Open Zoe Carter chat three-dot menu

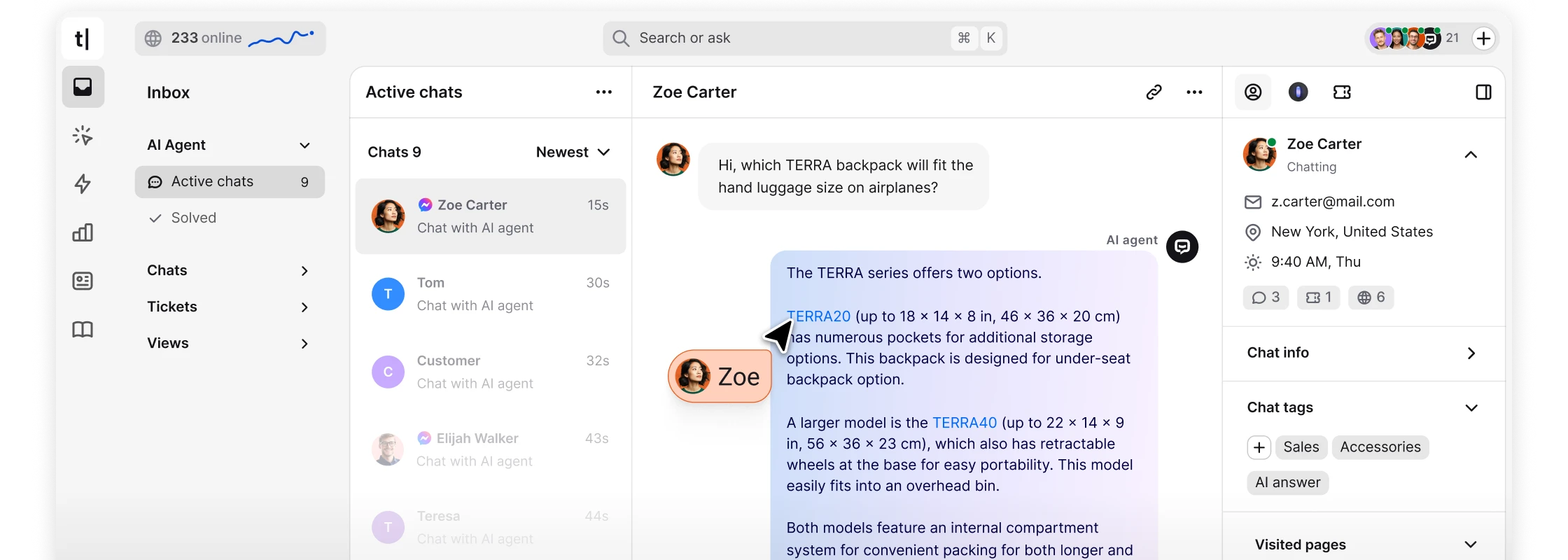(1195, 92)
